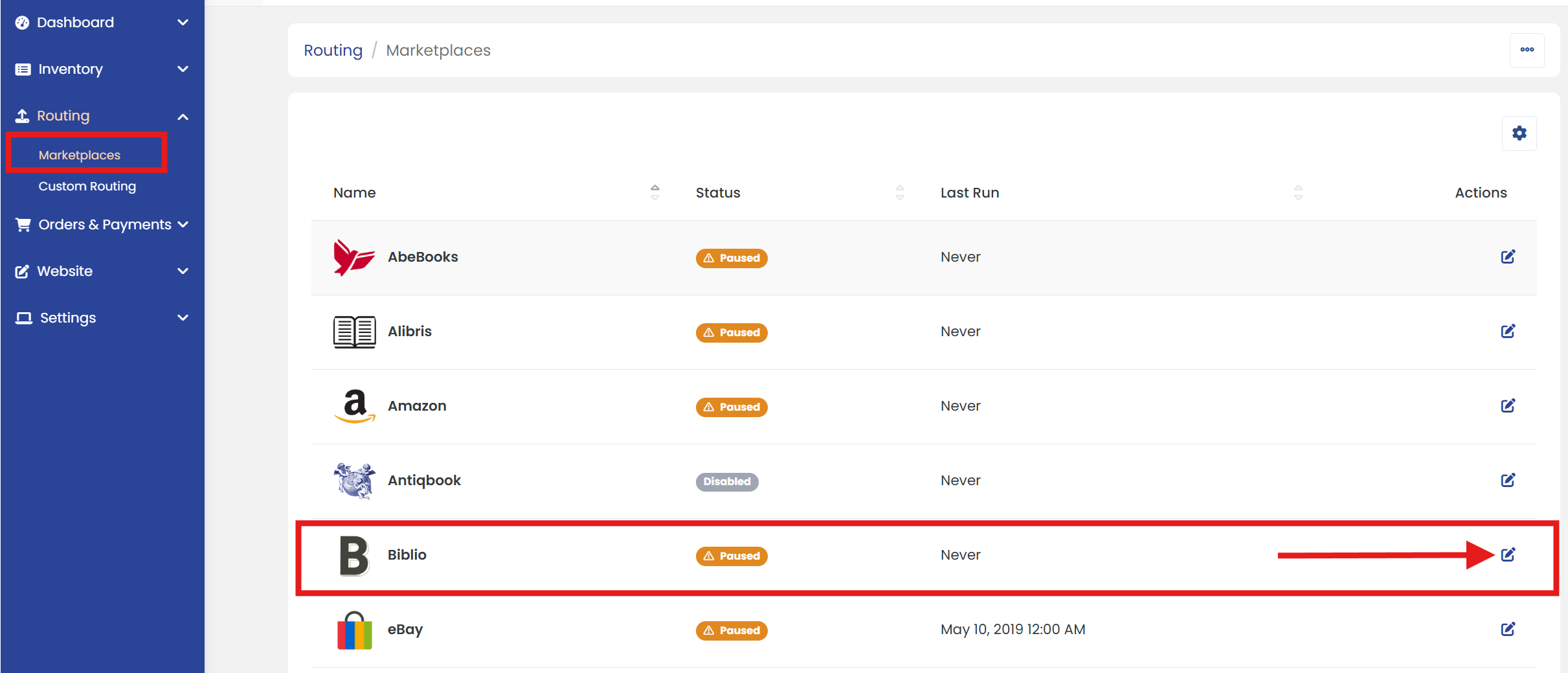The height and width of the screenshot is (673, 1568).
Task: Edit the Biblio marketplace
Action: click(1508, 554)
